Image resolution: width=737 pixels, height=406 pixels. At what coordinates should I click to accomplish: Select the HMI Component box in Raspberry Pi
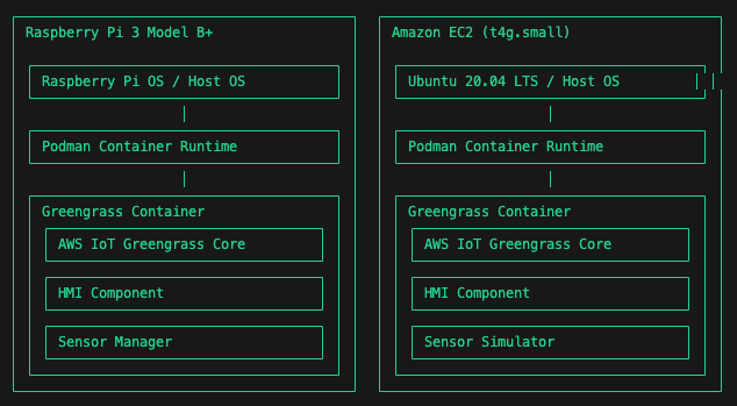(184, 294)
